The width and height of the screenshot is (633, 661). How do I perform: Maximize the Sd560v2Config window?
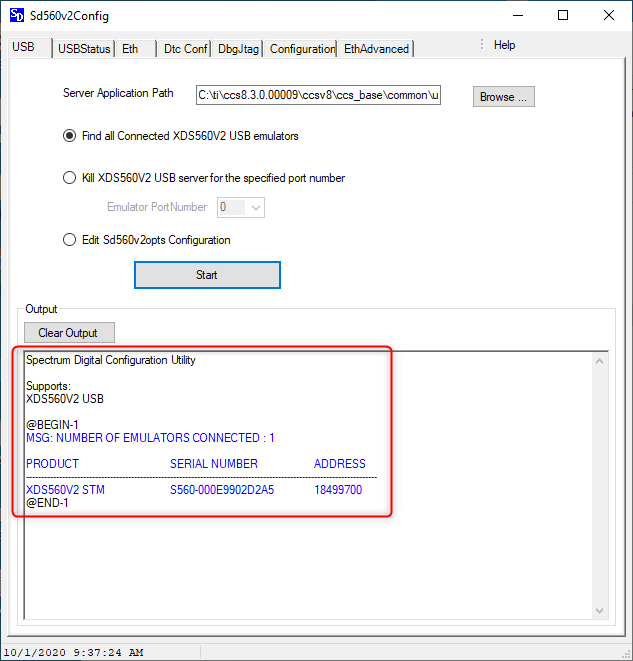point(563,16)
